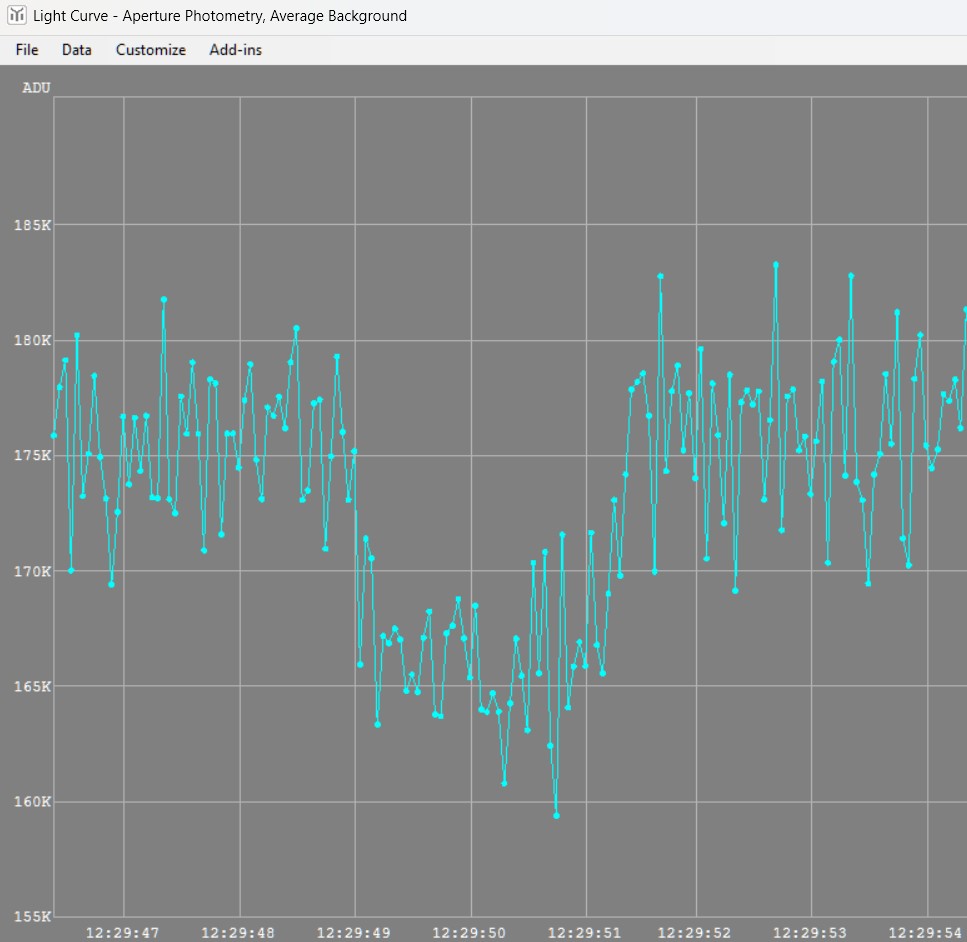Open the Data menu
The image size is (967, 942).
[76, 50]
